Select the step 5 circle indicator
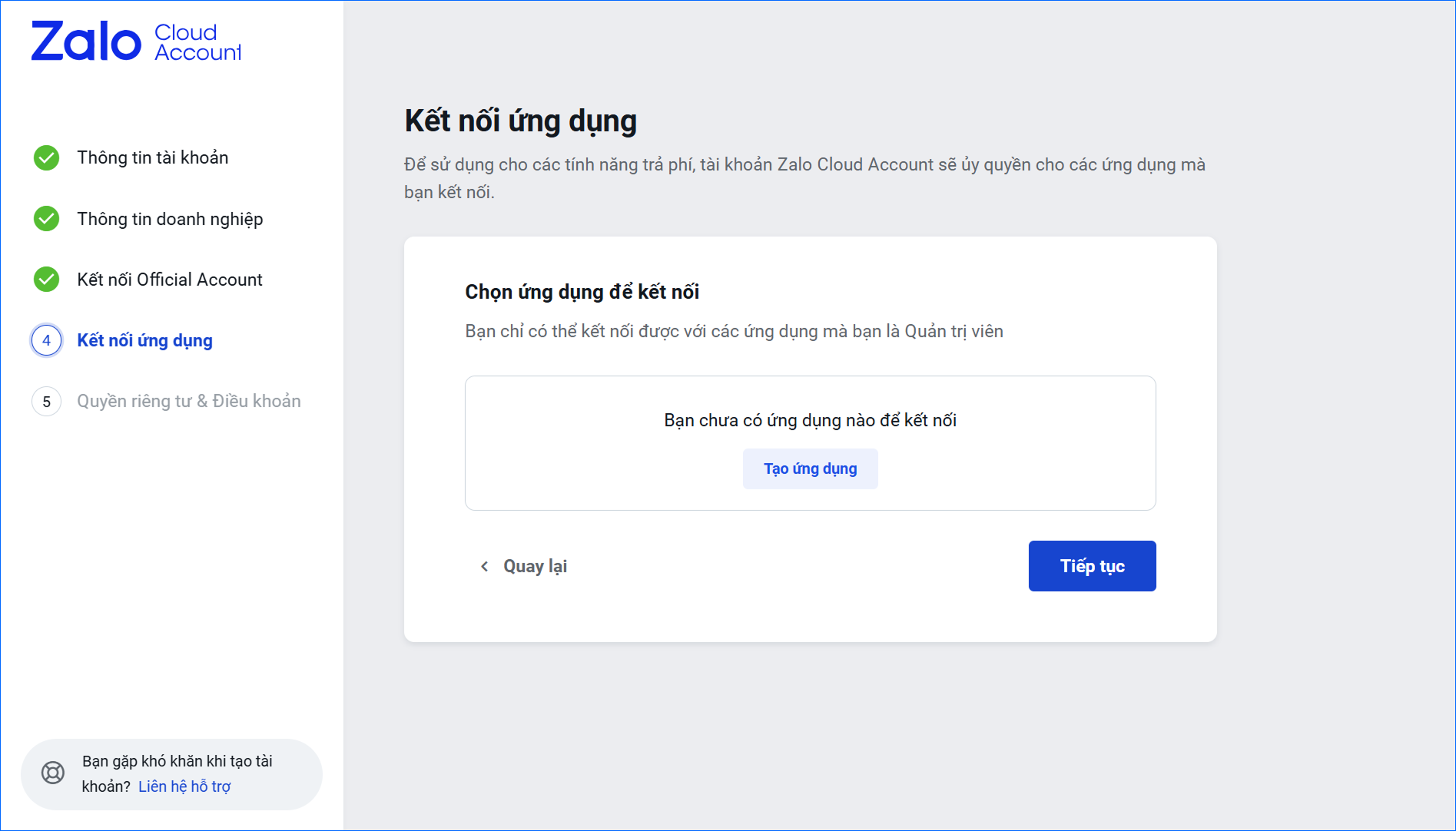Viewport: 1456px width, 831px height. (47, 402)
